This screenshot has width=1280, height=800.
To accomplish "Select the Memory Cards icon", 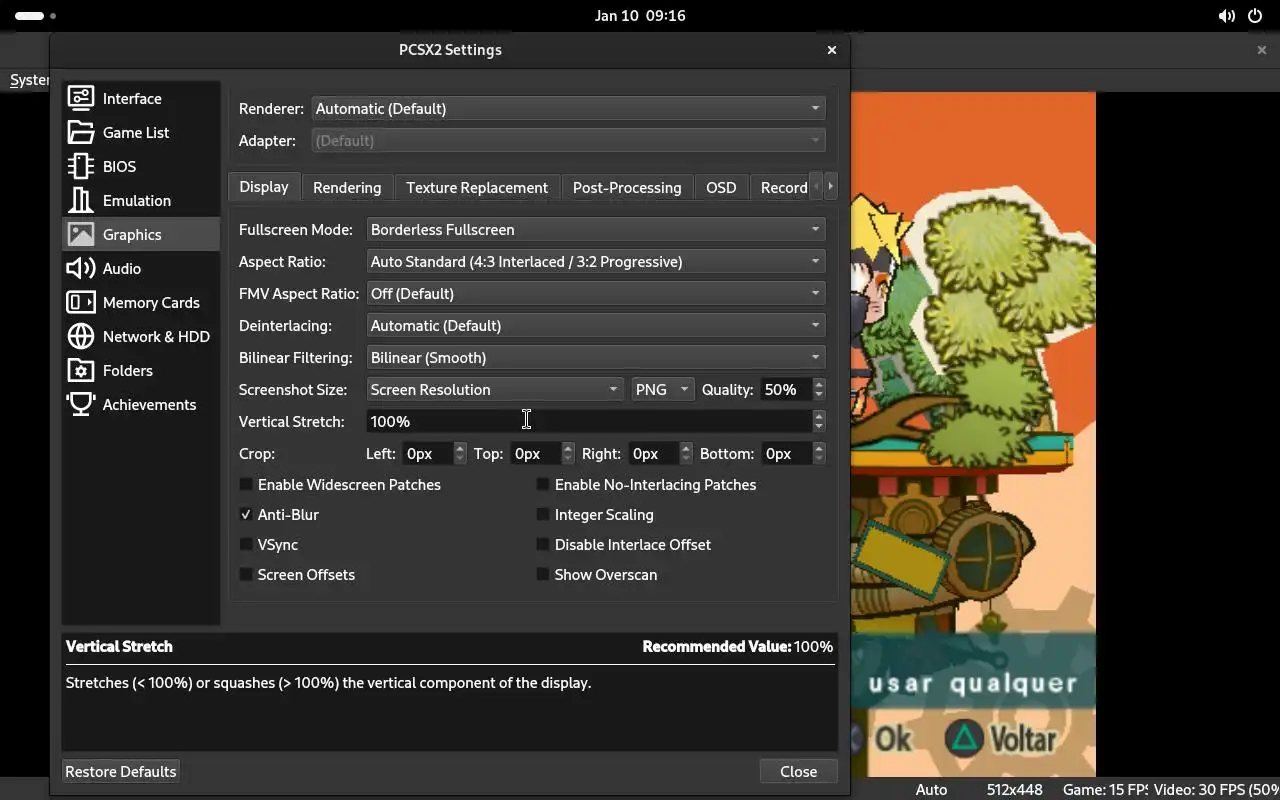I will pos(81,302).
